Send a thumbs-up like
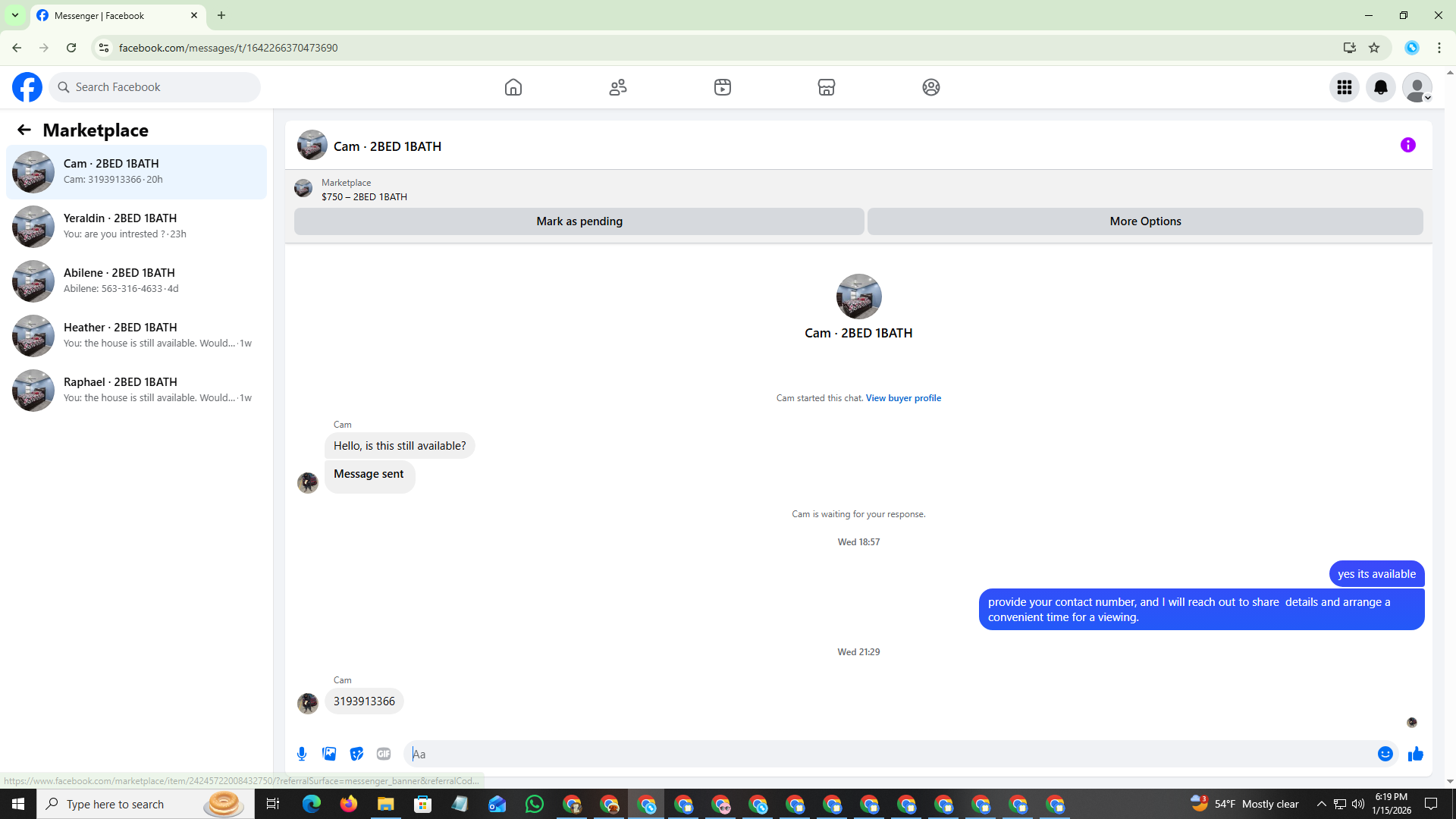This screenshot has height=819, width=1456. coord(1415,754)
